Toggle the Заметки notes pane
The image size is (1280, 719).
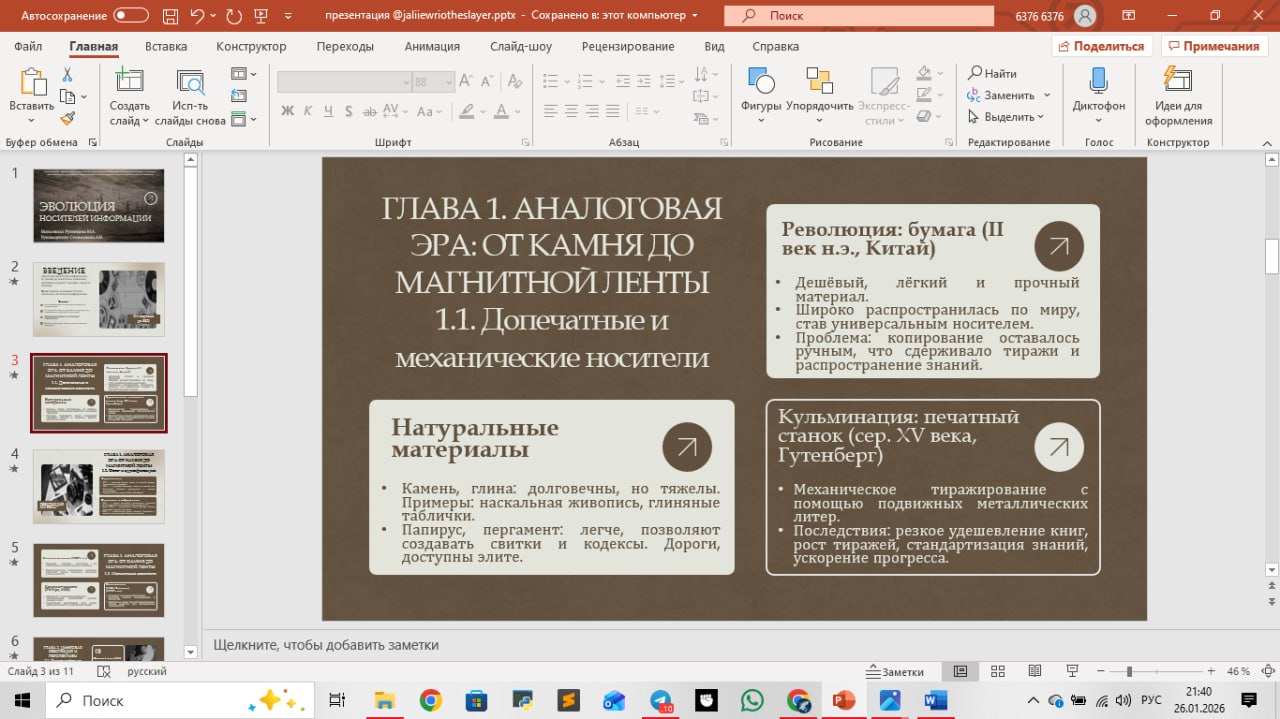pyautogui.click(x=895, y=672)
